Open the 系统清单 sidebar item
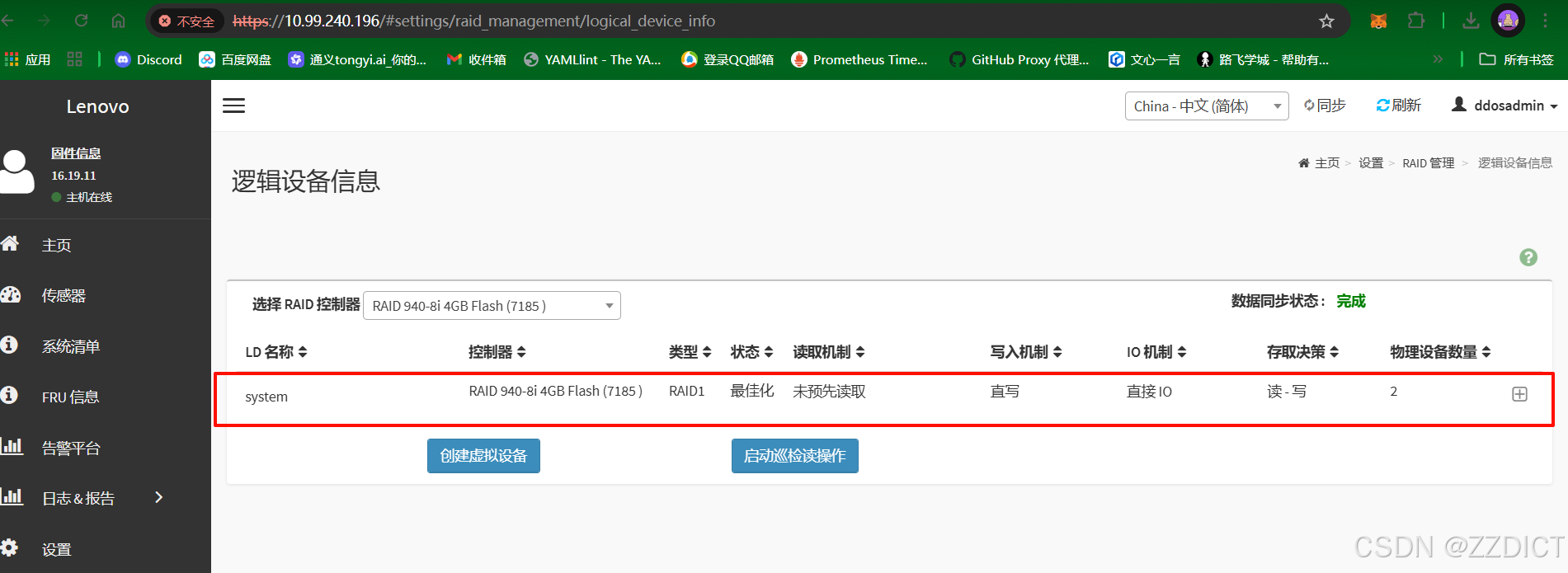The width and height of the screenshot is (1568, 573). (x=71, y=347)
